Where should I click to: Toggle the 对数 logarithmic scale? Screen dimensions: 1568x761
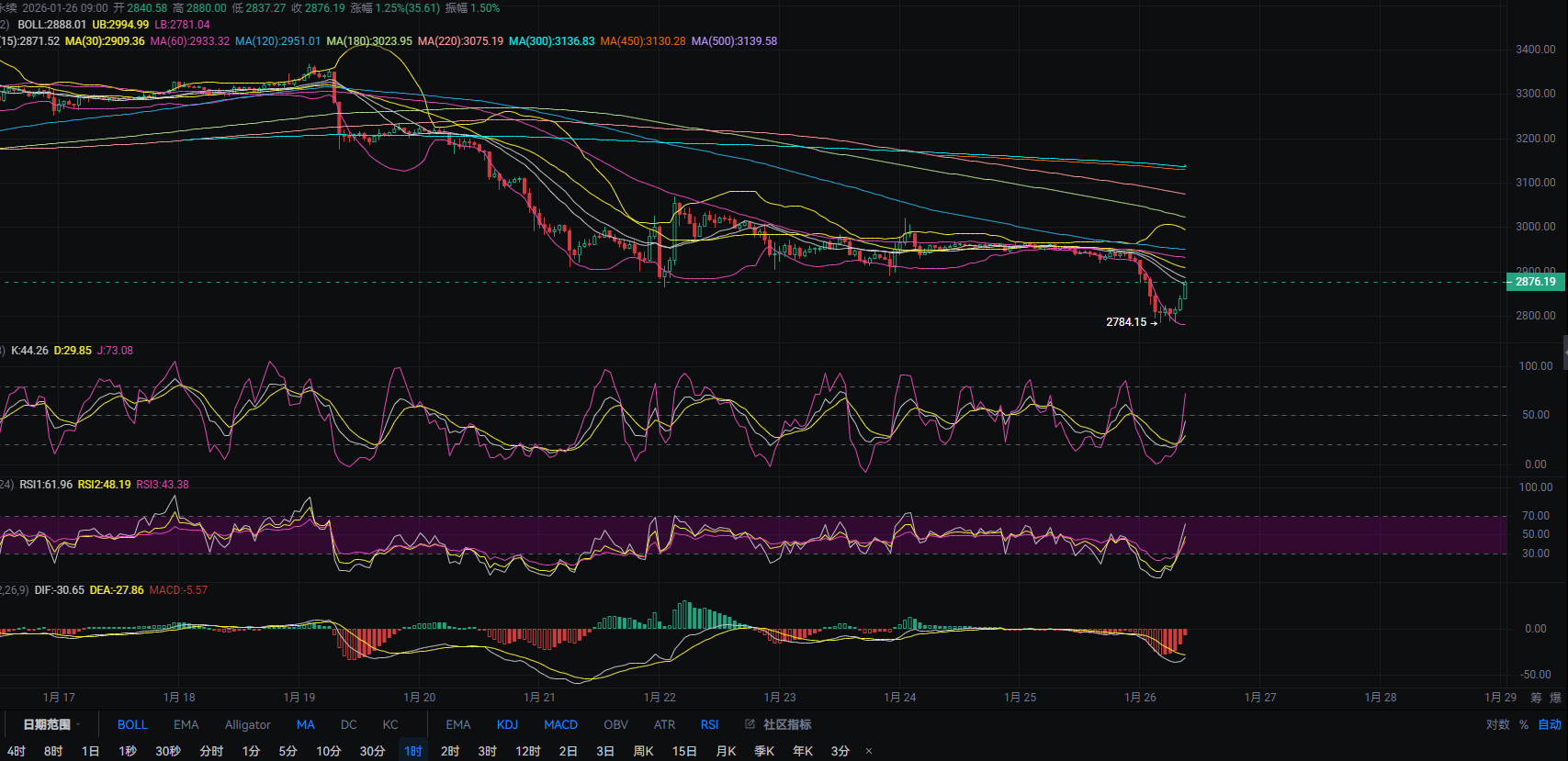tap(1498, 724)
